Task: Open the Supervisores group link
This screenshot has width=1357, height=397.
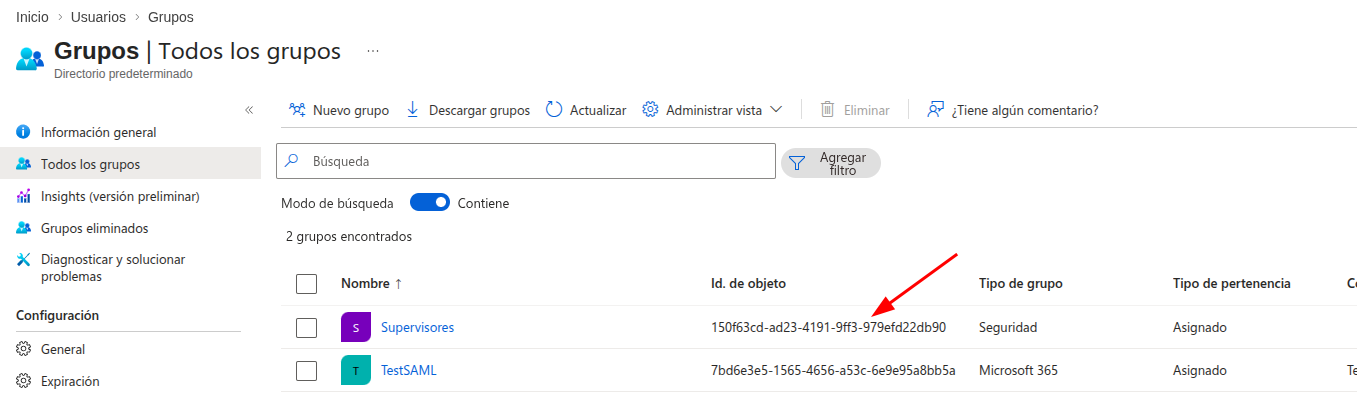Action: [417, 328]
